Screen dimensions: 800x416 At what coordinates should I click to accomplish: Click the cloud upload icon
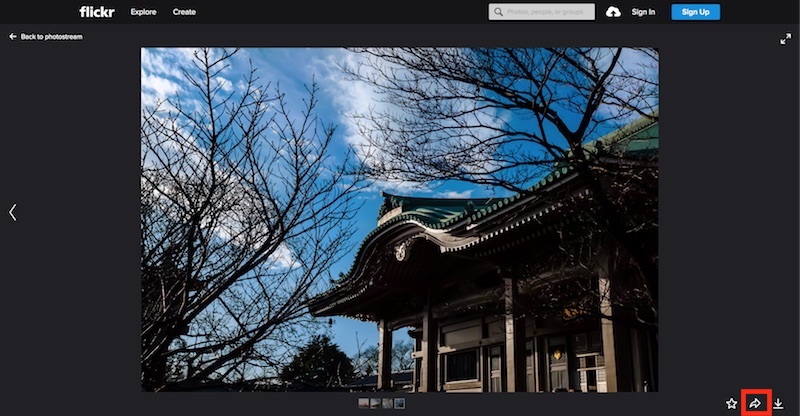coord(613,12)
